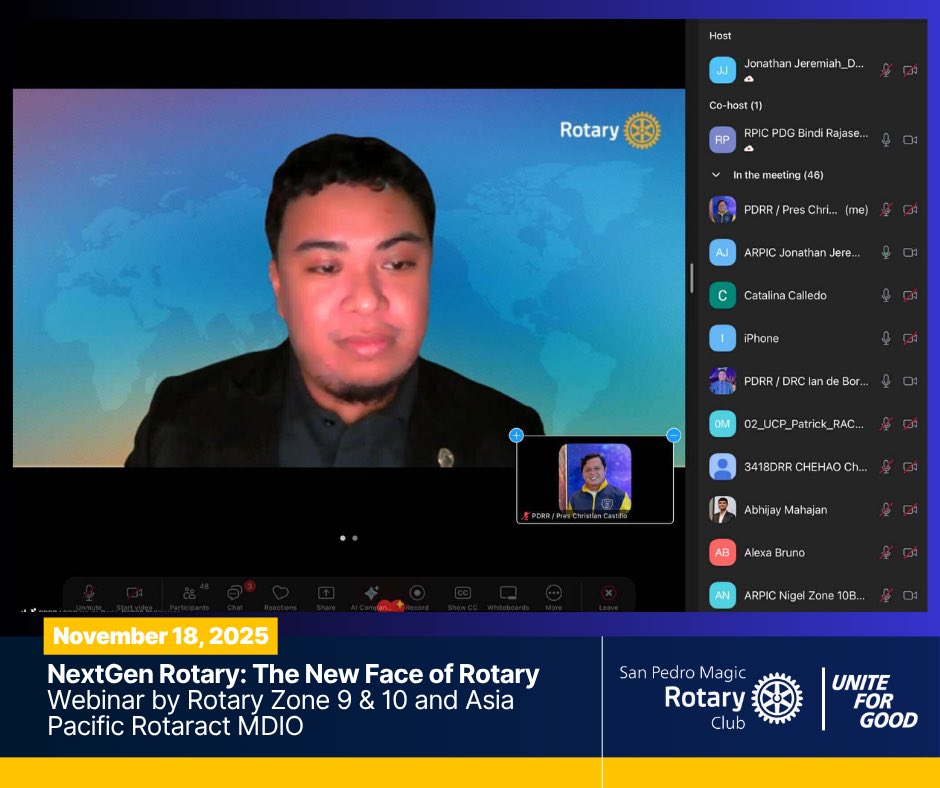The width and height of the screenshot is (940, 788).
Task: Click muted mic icon for ARPIC Nigel Zone 10B...
Action: pos(885,595)
